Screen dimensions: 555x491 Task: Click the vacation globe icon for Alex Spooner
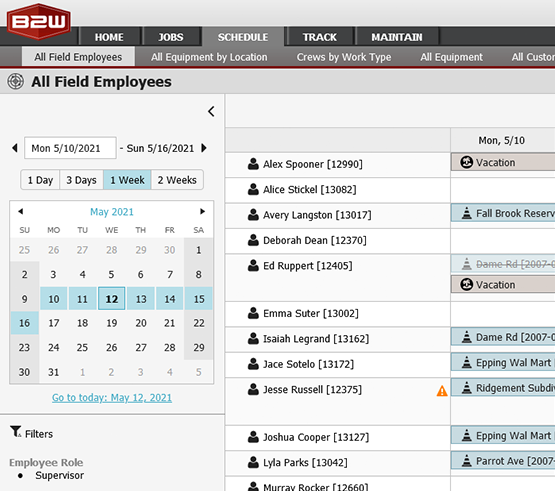point(467,162)
